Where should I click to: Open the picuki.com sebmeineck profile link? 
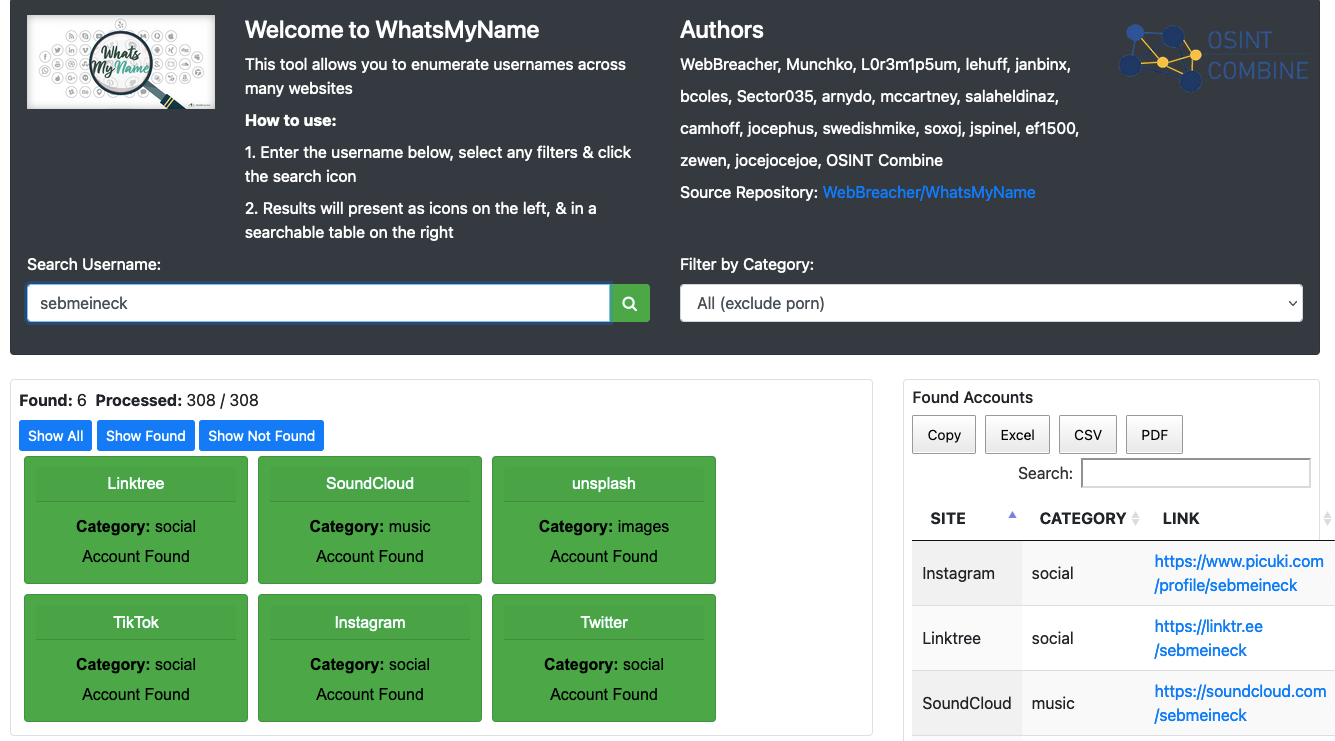(x=1239, y=573)
